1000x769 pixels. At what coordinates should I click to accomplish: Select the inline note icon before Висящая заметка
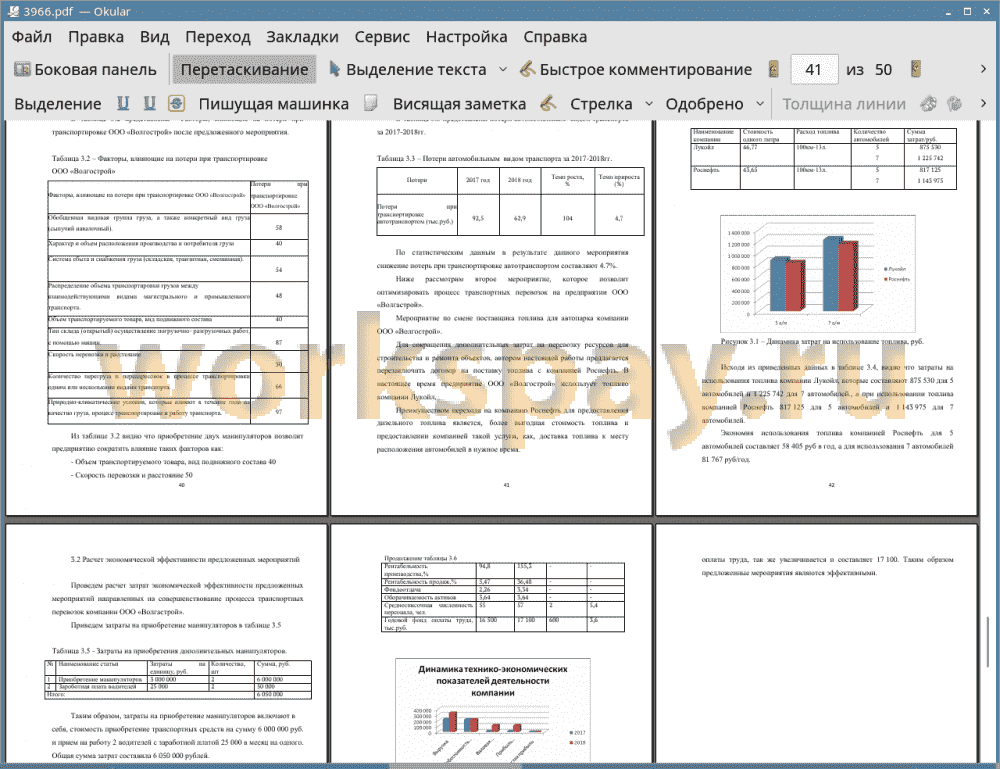click(371, 103)
